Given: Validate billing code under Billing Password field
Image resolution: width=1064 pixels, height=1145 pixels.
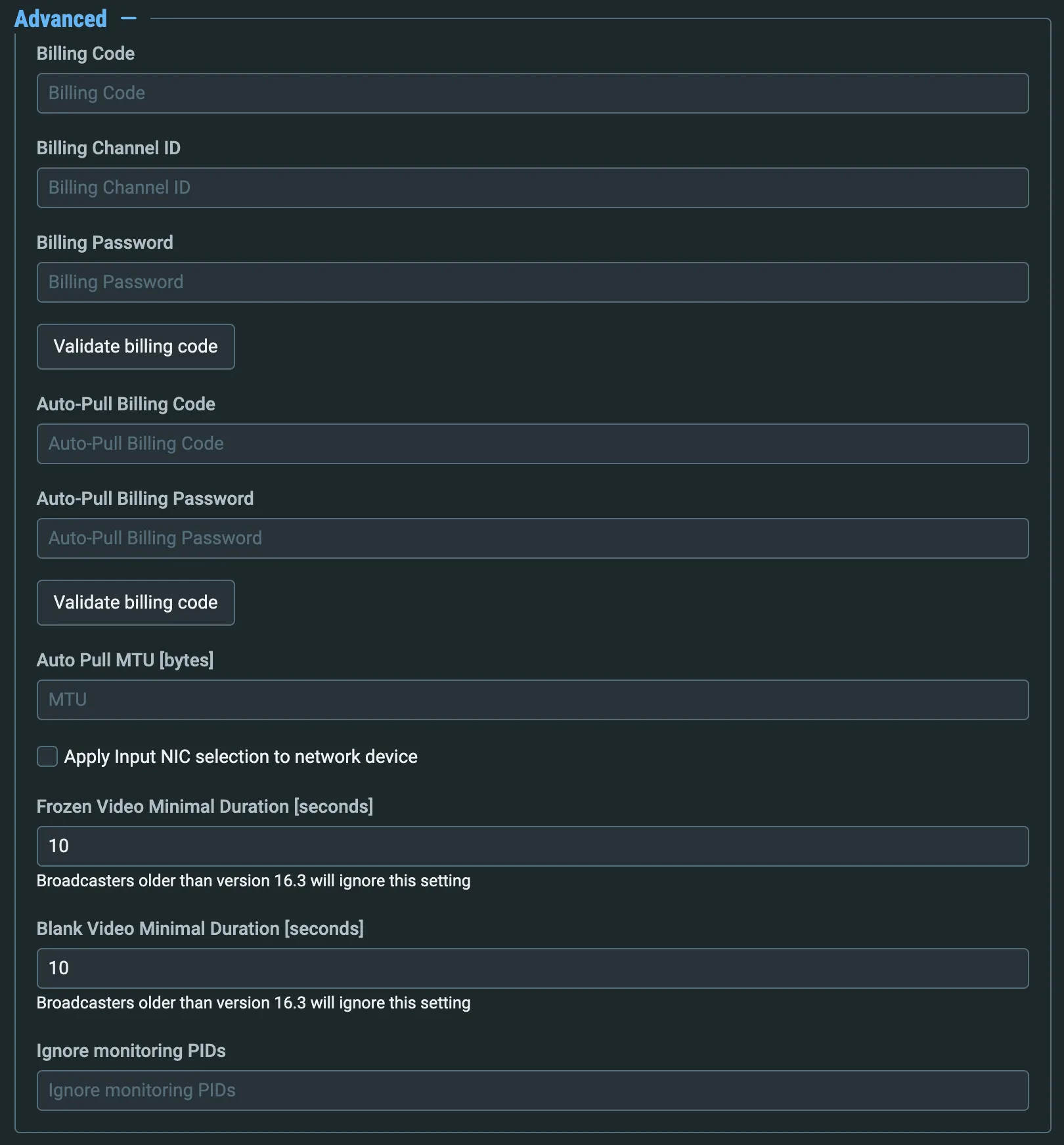Looking at the screenshot, I should (135, 347).
